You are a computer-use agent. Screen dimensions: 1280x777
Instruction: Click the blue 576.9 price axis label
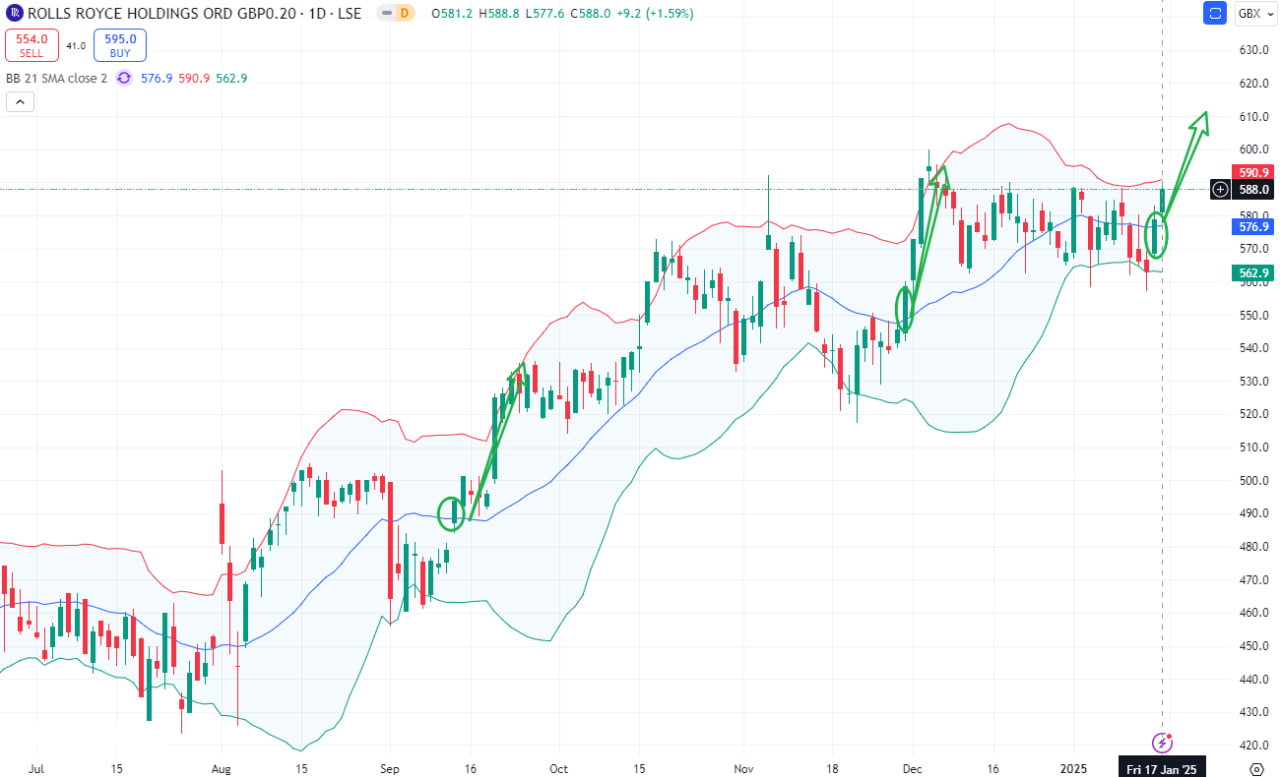(x=1255, y=227)
